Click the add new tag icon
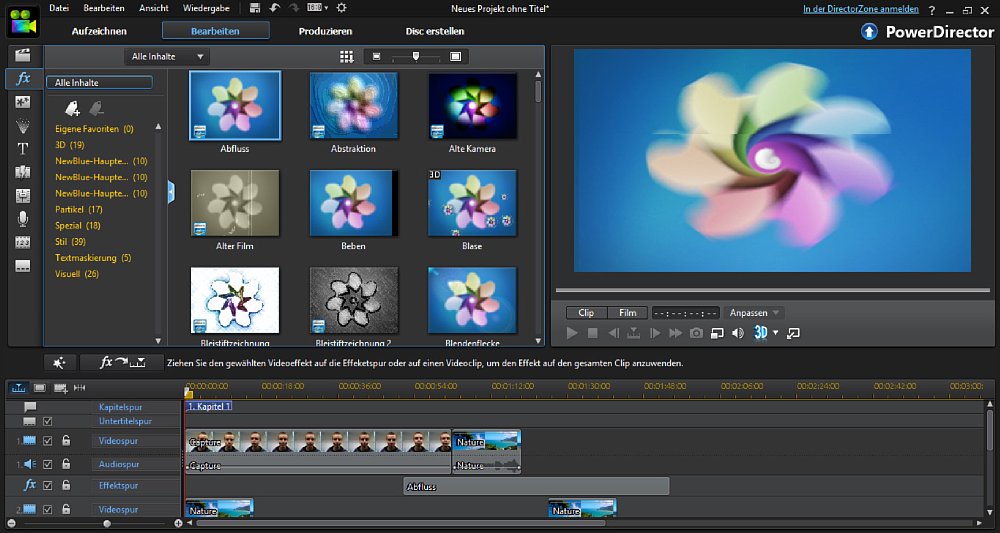Image resolution: width=1000 pixels, height=533 pixels. coord(72,108)
